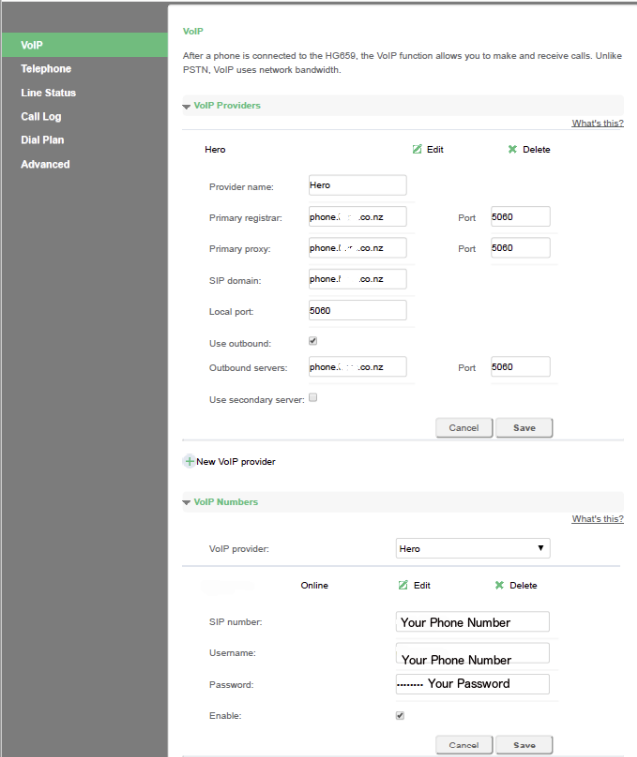Click the VoIP page heading

click(193, 31)
